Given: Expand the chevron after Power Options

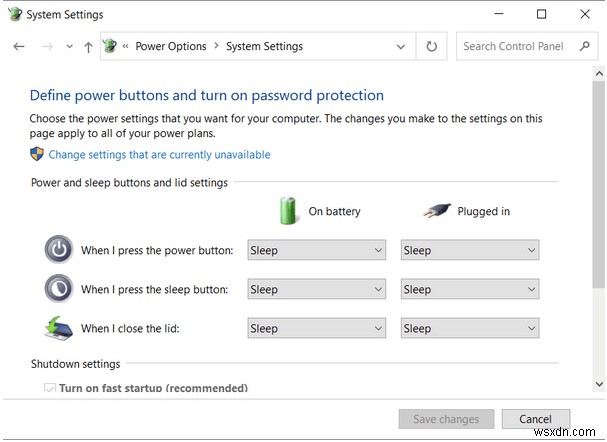Looking at the screenshot, I should point(216,46).
